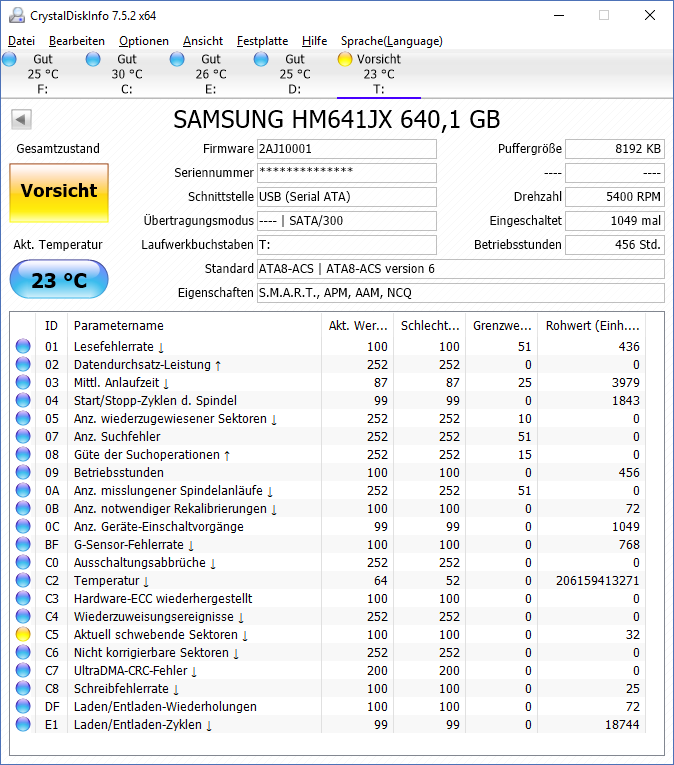This screenshot has height=765, width=674.
Task: Open the Ansicht menu
Action: pos(203,41)
